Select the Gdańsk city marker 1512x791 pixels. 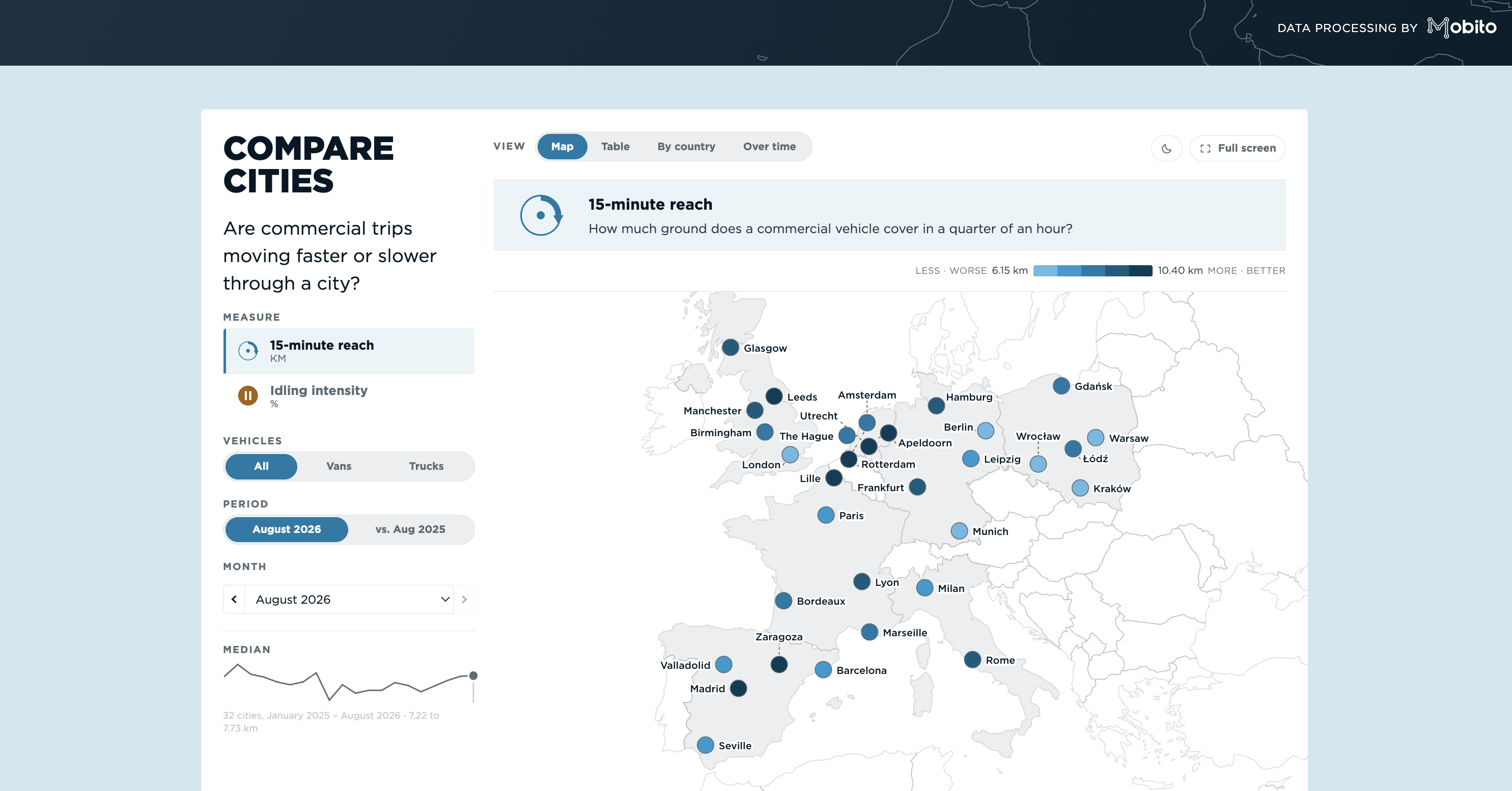1061,386
